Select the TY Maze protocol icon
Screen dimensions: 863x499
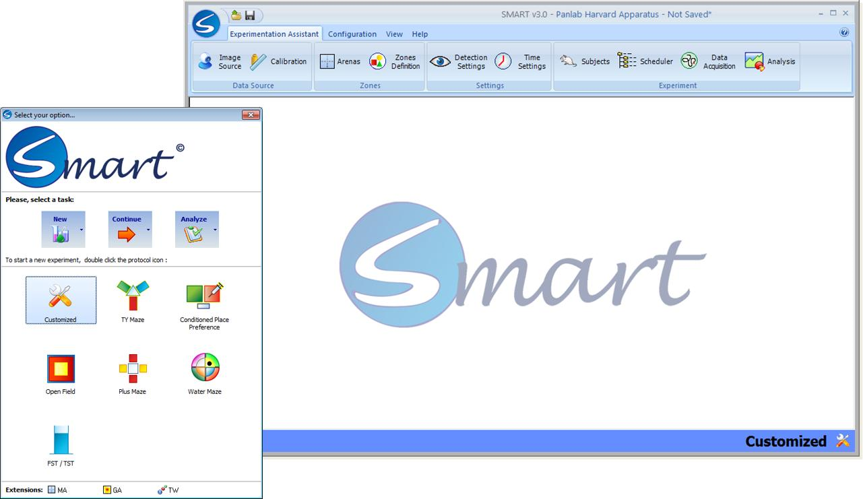coord(133,300)
